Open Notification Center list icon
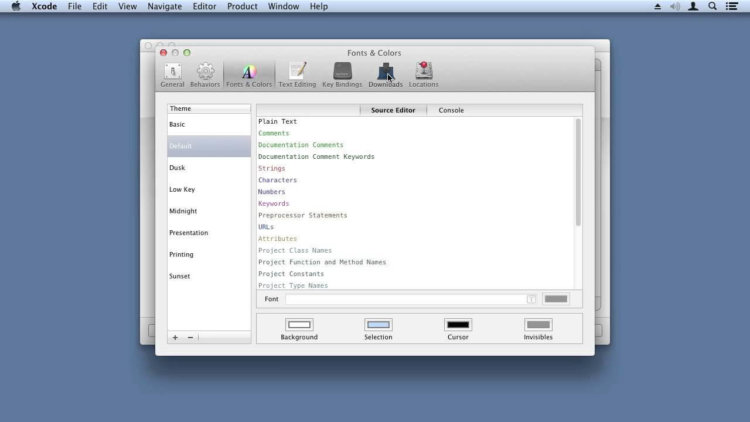 pyautogui.click(x=731, y=6)
